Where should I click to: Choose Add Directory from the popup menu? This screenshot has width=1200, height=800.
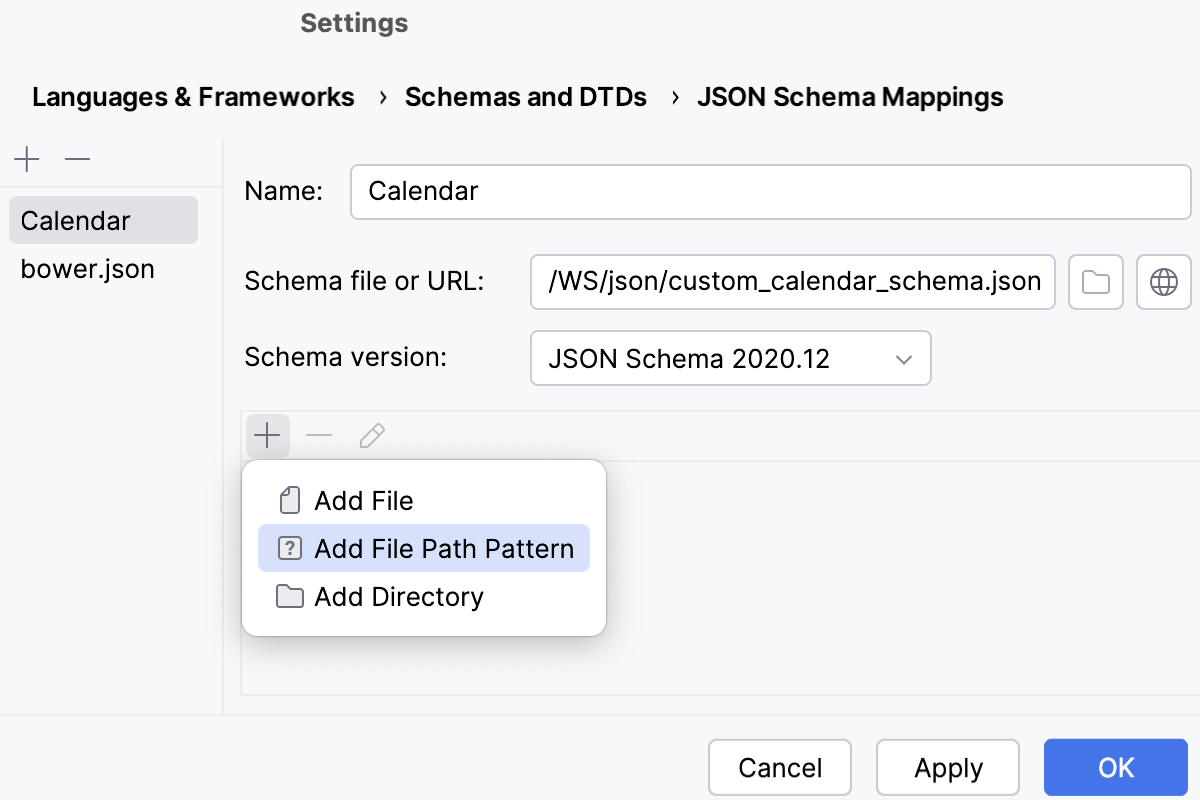(399, 597)
